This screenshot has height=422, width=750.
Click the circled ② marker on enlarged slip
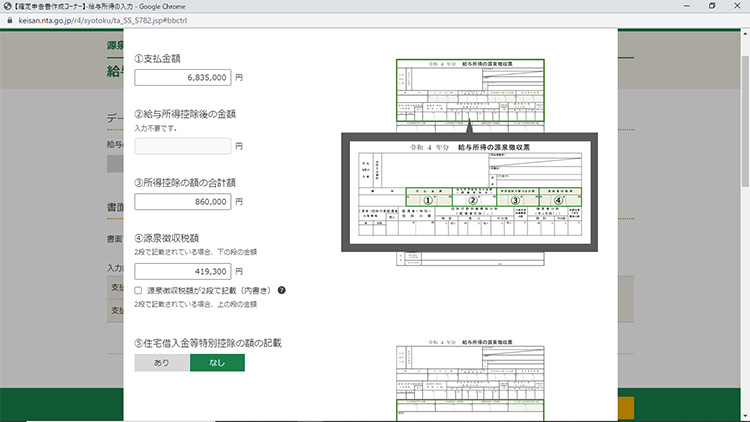472,199
